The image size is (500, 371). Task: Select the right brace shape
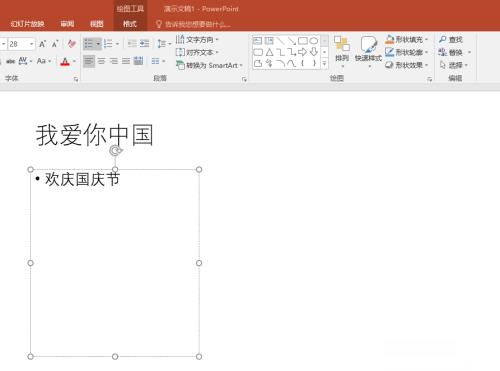314,63
